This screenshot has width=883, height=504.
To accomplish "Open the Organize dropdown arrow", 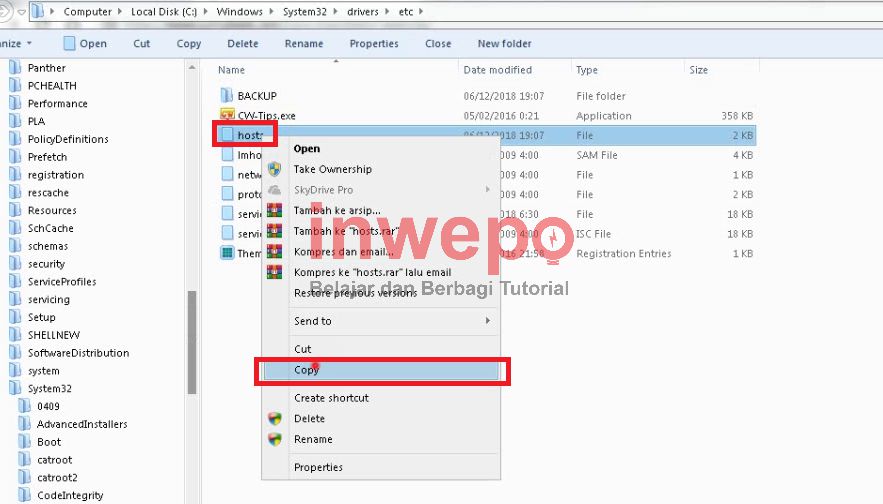I will [x=29, y=43].
